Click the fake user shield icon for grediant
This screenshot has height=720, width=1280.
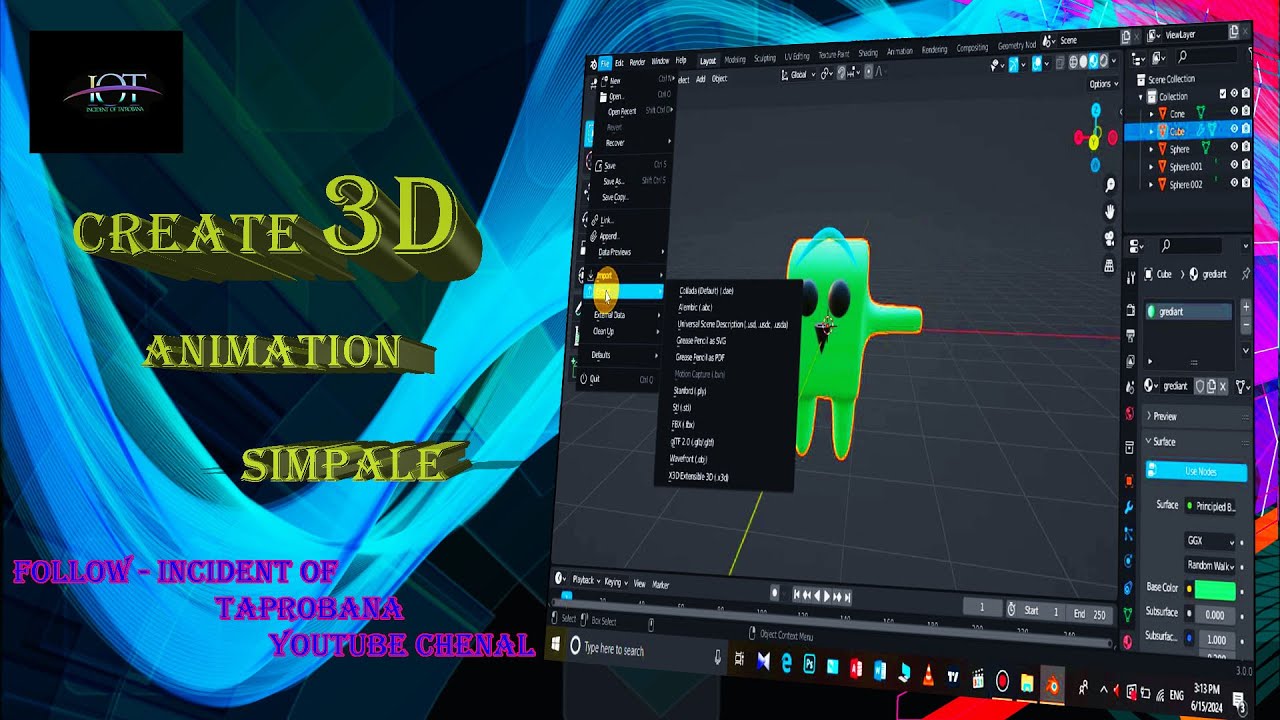(x=1201, y=386)
